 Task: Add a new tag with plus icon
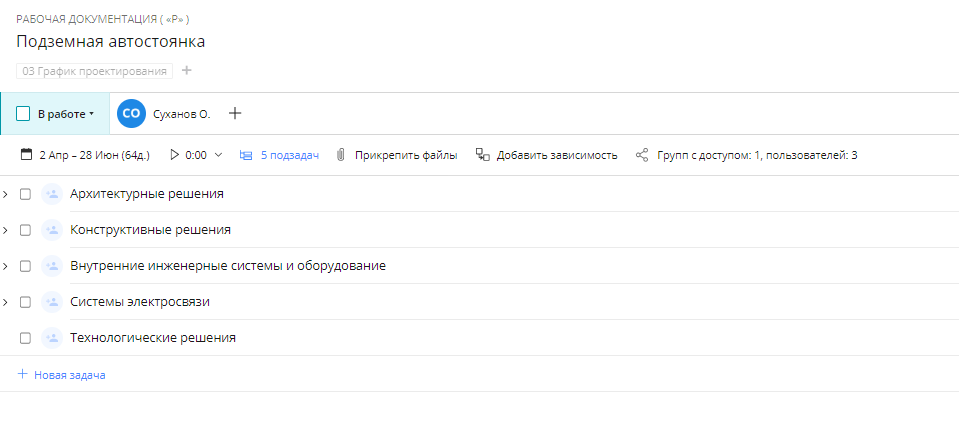[x=187, y=71]
